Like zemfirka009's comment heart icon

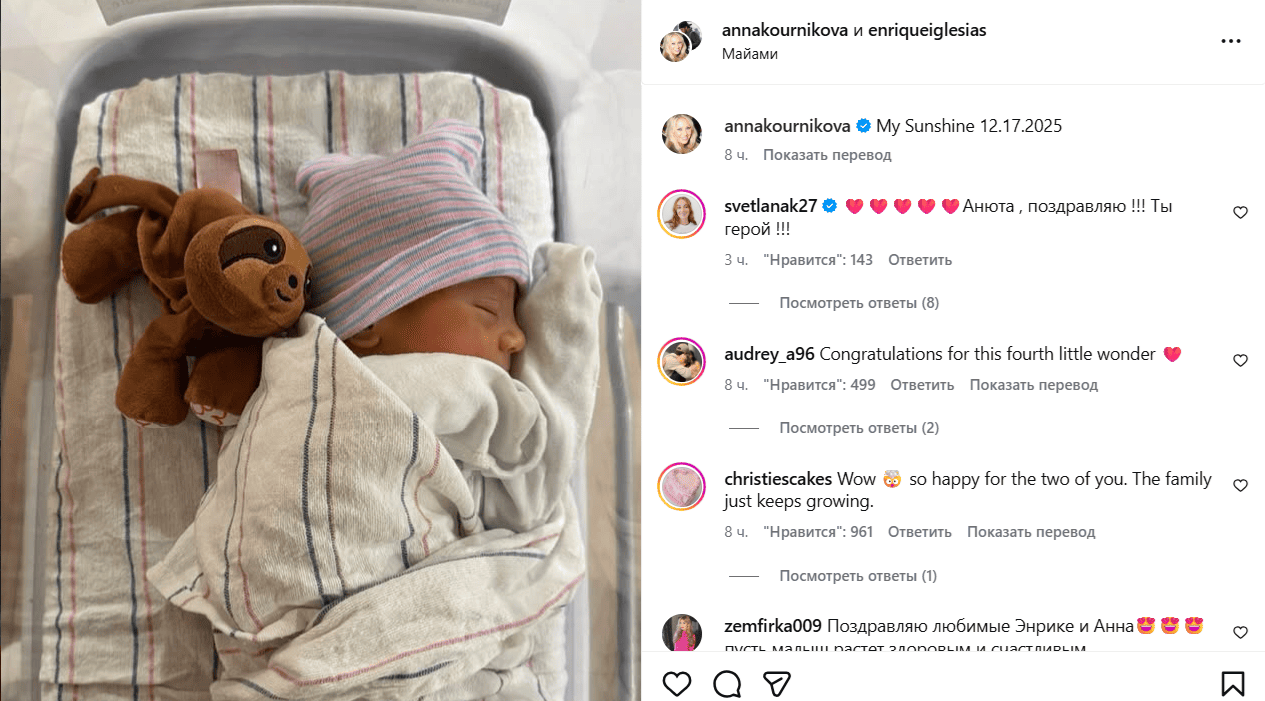(1240, 632)
